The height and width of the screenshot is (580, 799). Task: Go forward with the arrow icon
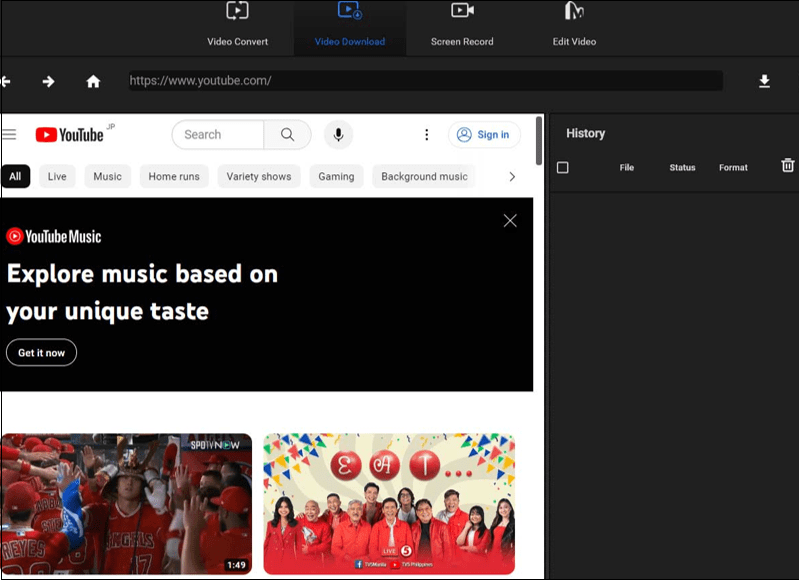(48, 82)
